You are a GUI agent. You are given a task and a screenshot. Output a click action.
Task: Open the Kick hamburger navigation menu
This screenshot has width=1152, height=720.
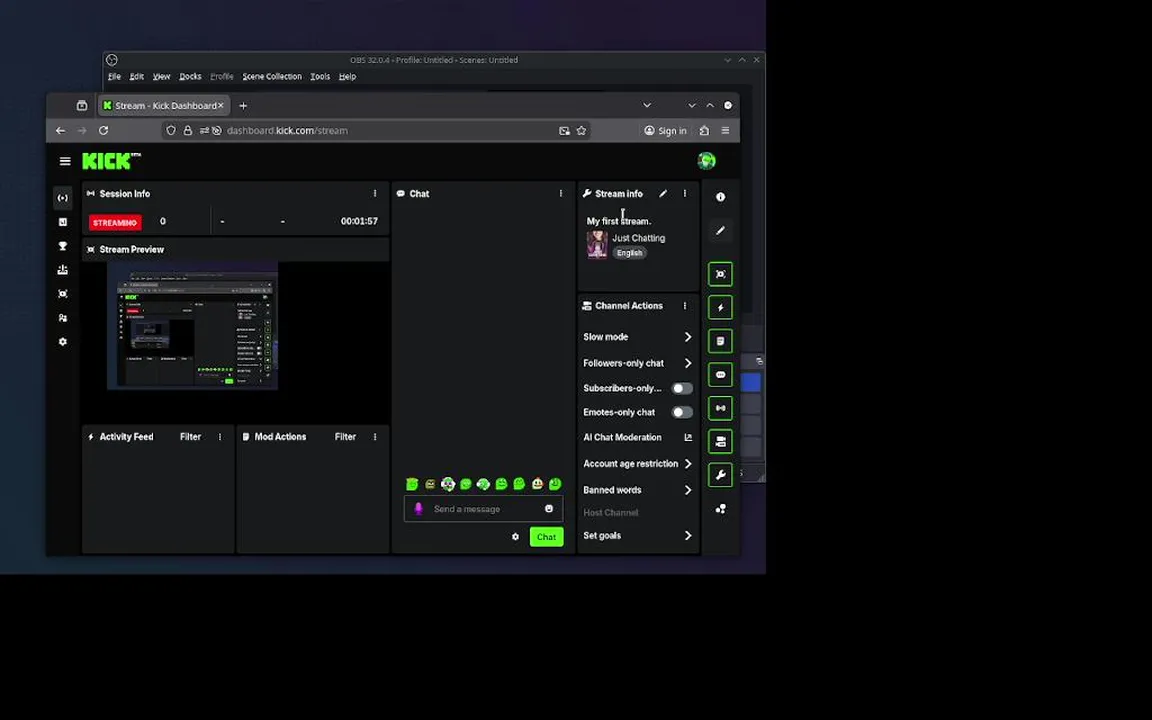click(65, 161)
